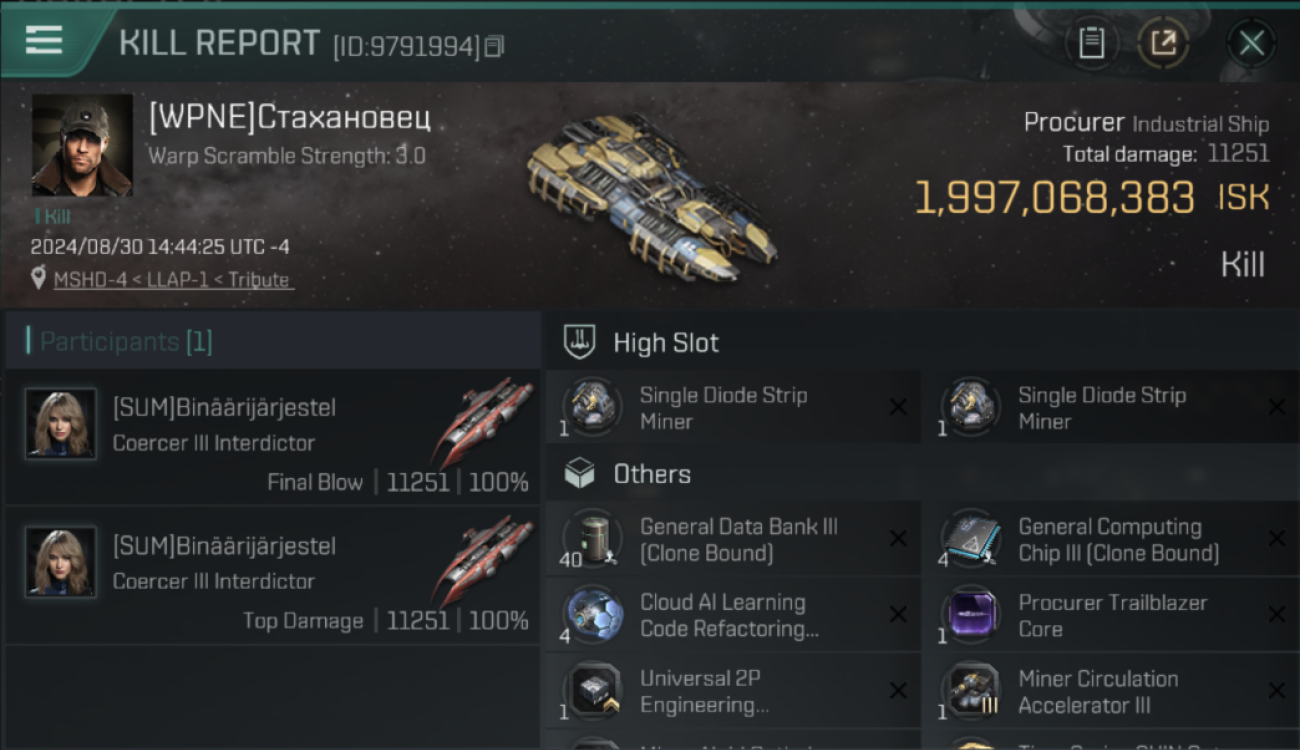Toggle X mark beside Miner Circulation Accelerator III

tap(1276, 691)
